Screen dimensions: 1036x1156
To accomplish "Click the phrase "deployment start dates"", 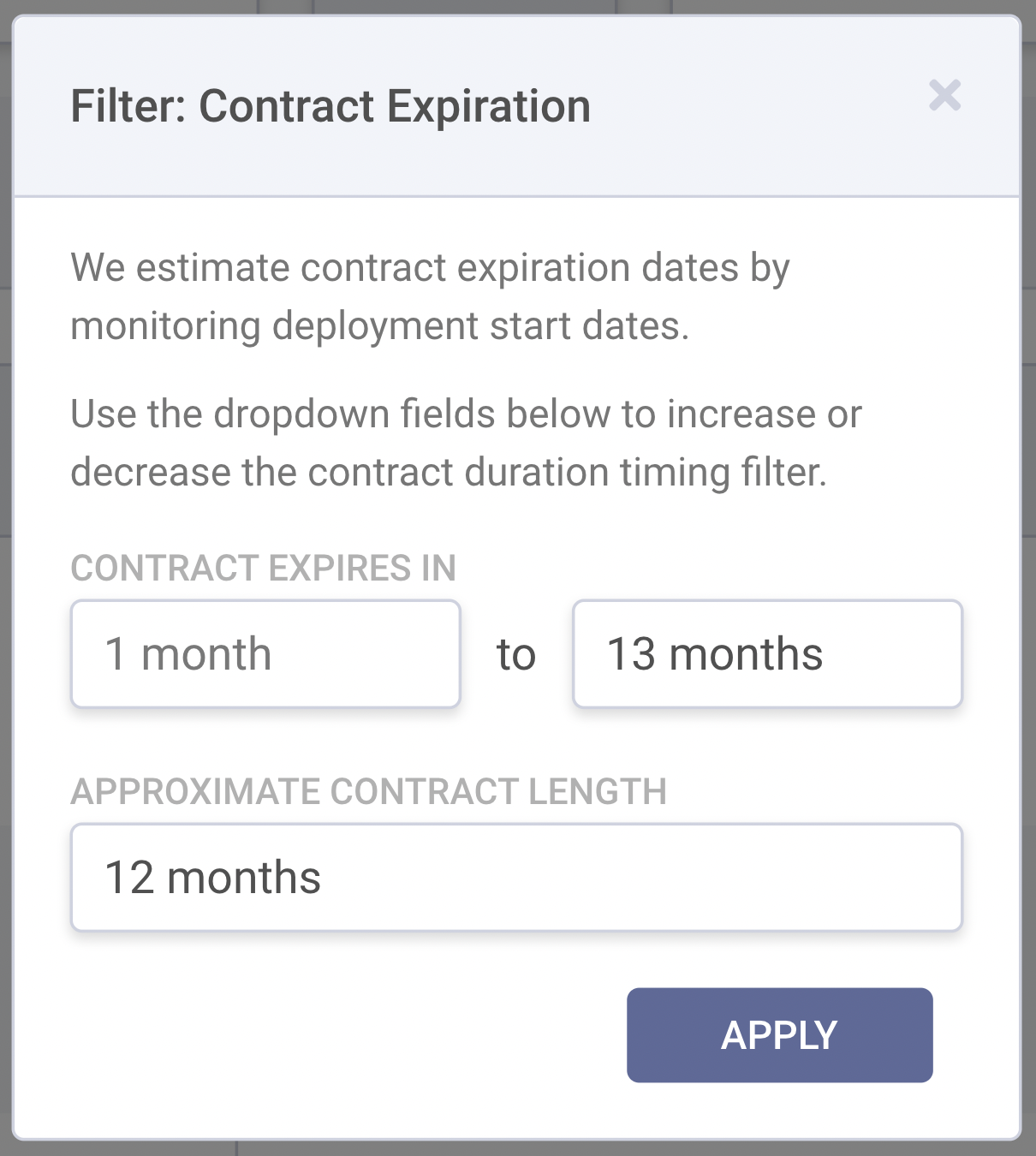I will 480,326.
